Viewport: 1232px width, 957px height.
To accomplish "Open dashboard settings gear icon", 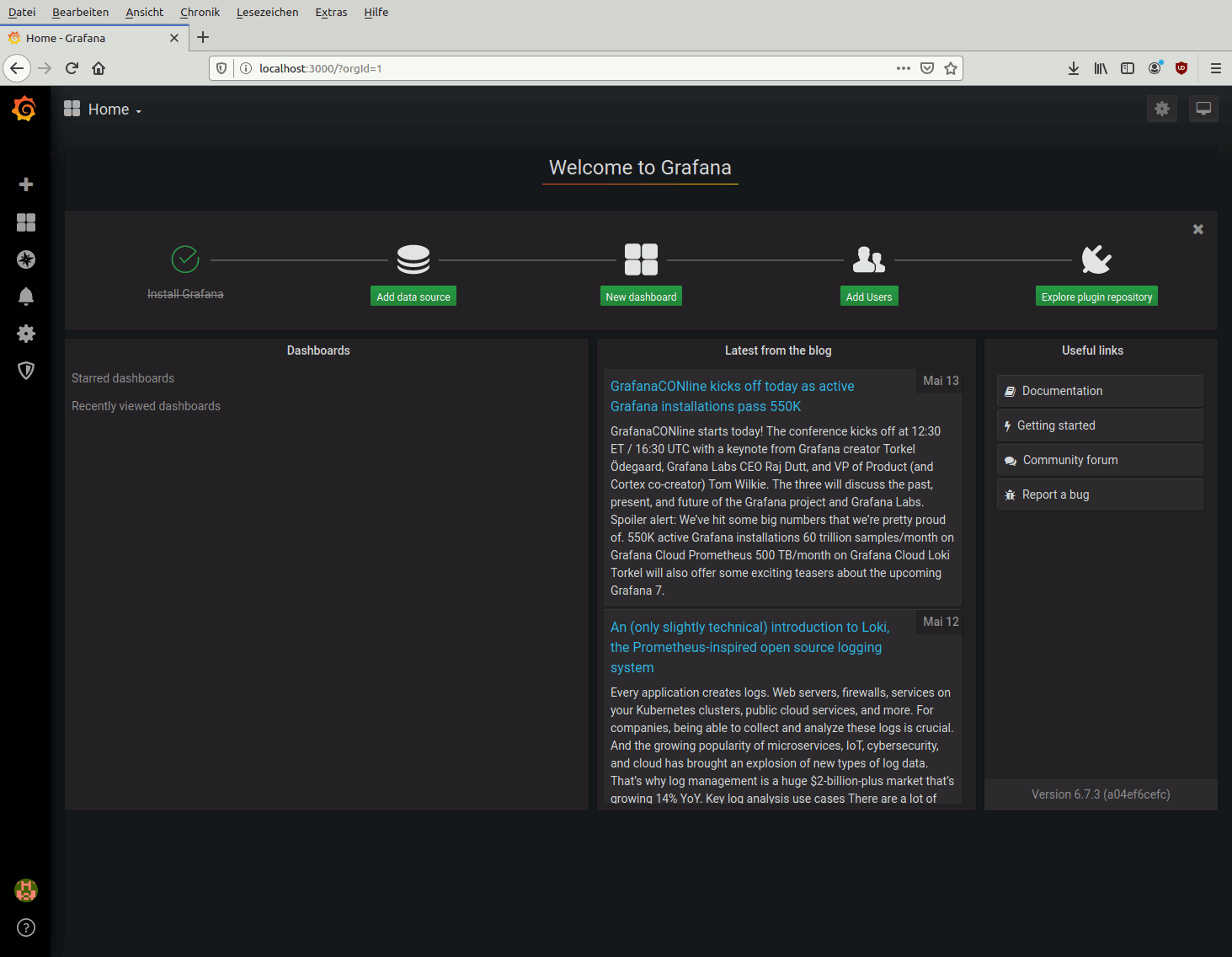I will pyautogui.click(x=1162, y=109).
